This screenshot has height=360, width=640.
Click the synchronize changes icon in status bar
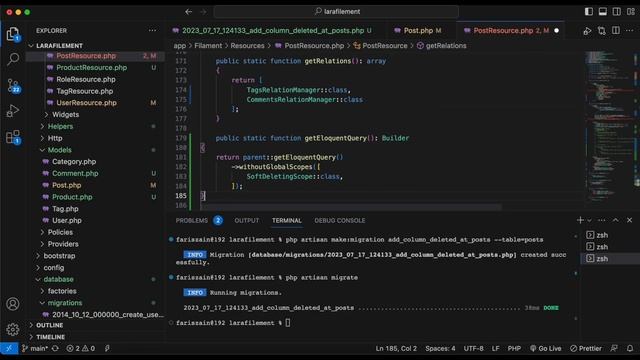coord(55,349)
